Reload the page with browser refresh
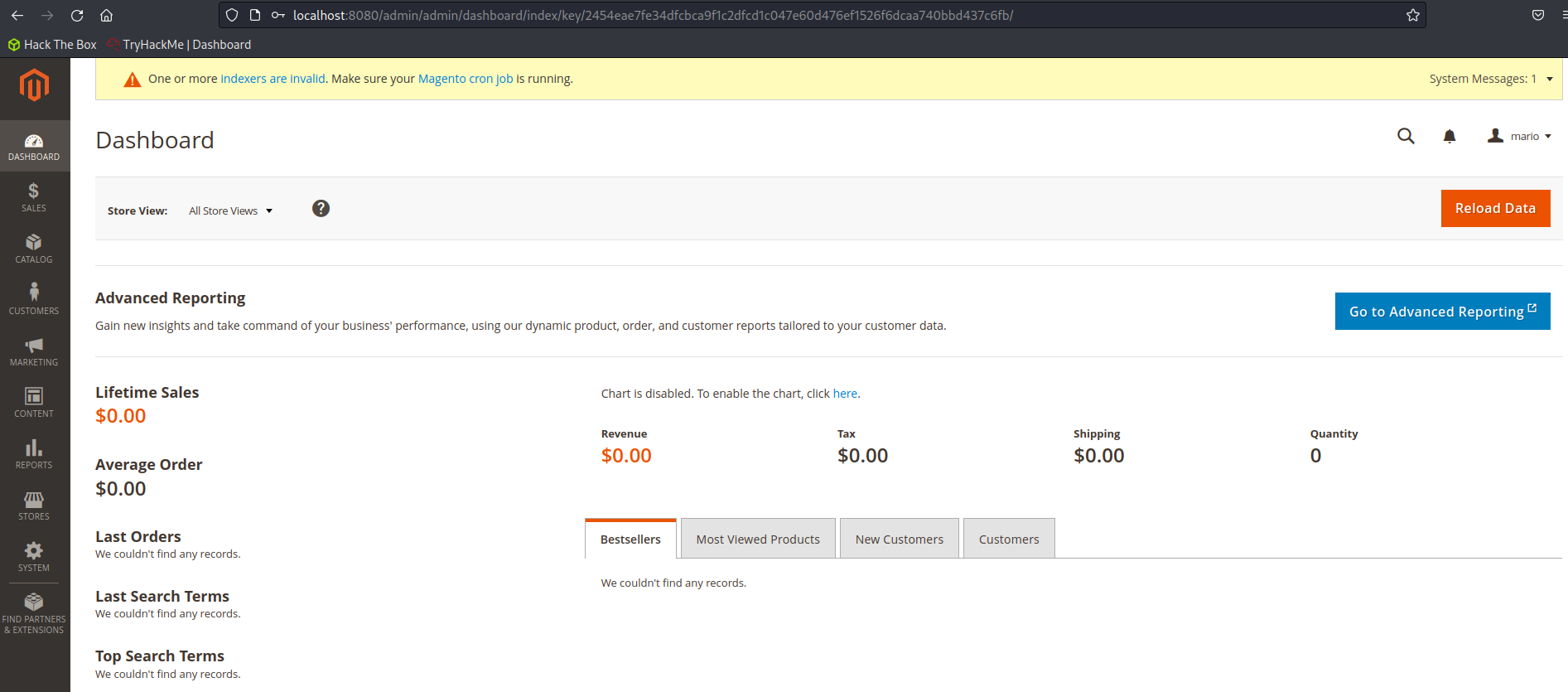Viewport: 1568px width, 692px height. [77, 15]
